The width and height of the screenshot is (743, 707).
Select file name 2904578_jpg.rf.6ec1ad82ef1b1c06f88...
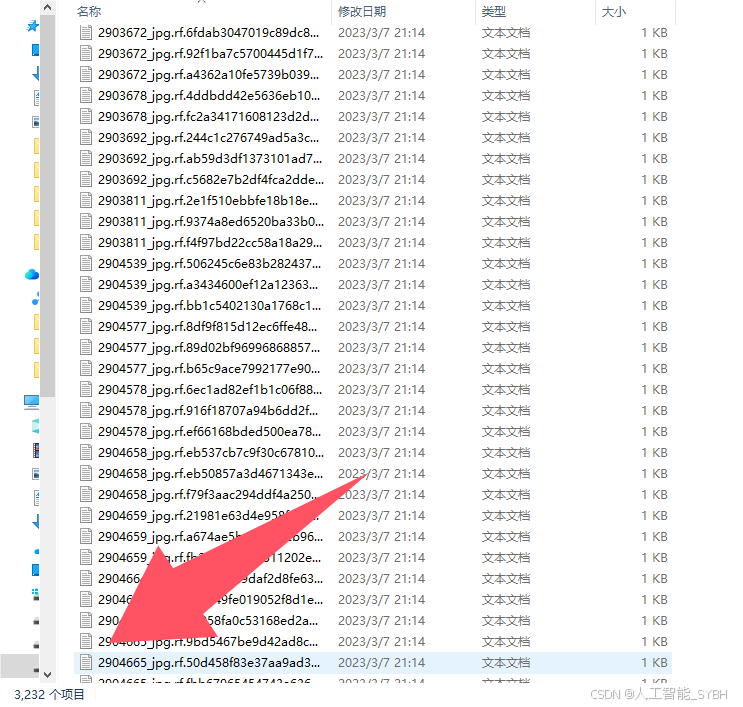(210, 390)
